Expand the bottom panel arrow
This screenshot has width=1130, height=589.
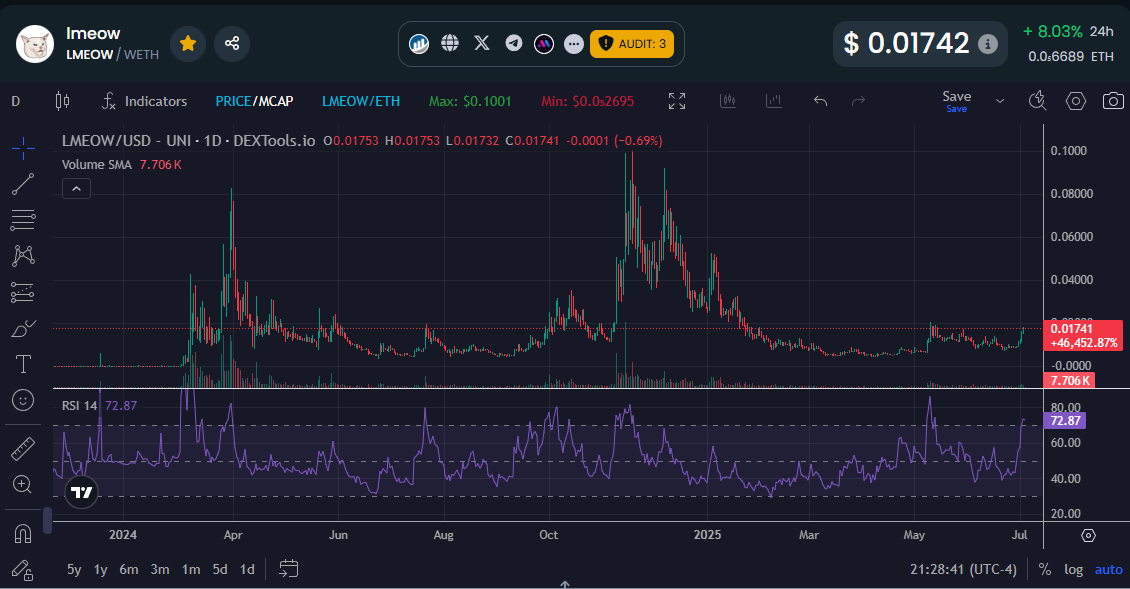(565, 584)
